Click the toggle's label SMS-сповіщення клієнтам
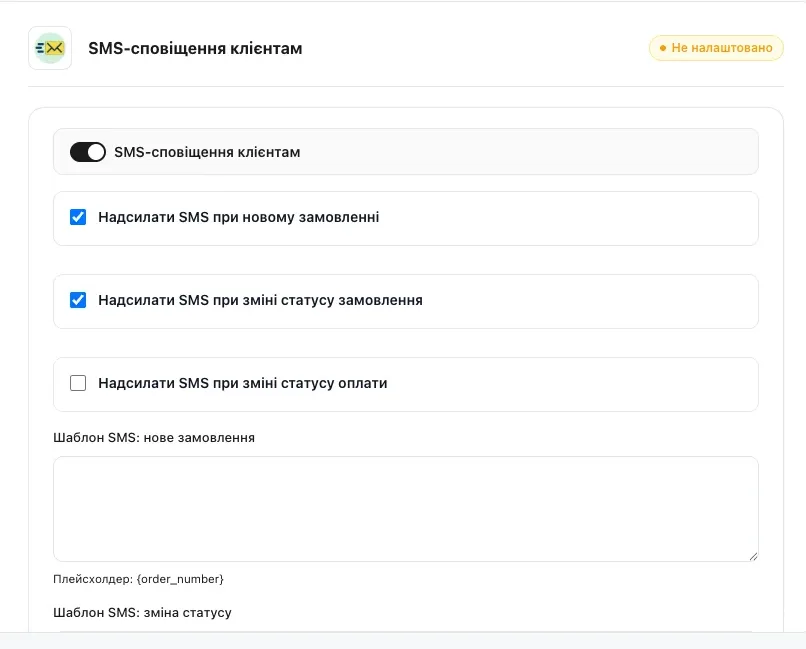 [x=207, y=152]
